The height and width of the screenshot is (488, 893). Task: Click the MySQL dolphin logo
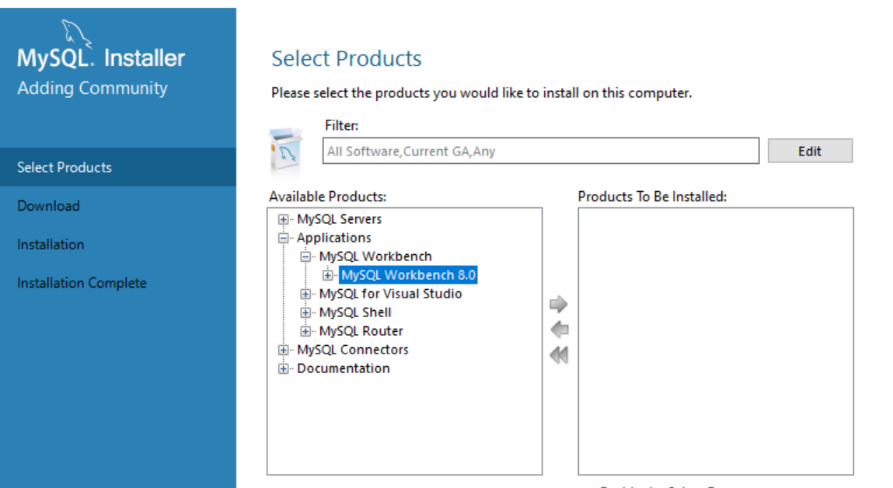click(76, 32)
